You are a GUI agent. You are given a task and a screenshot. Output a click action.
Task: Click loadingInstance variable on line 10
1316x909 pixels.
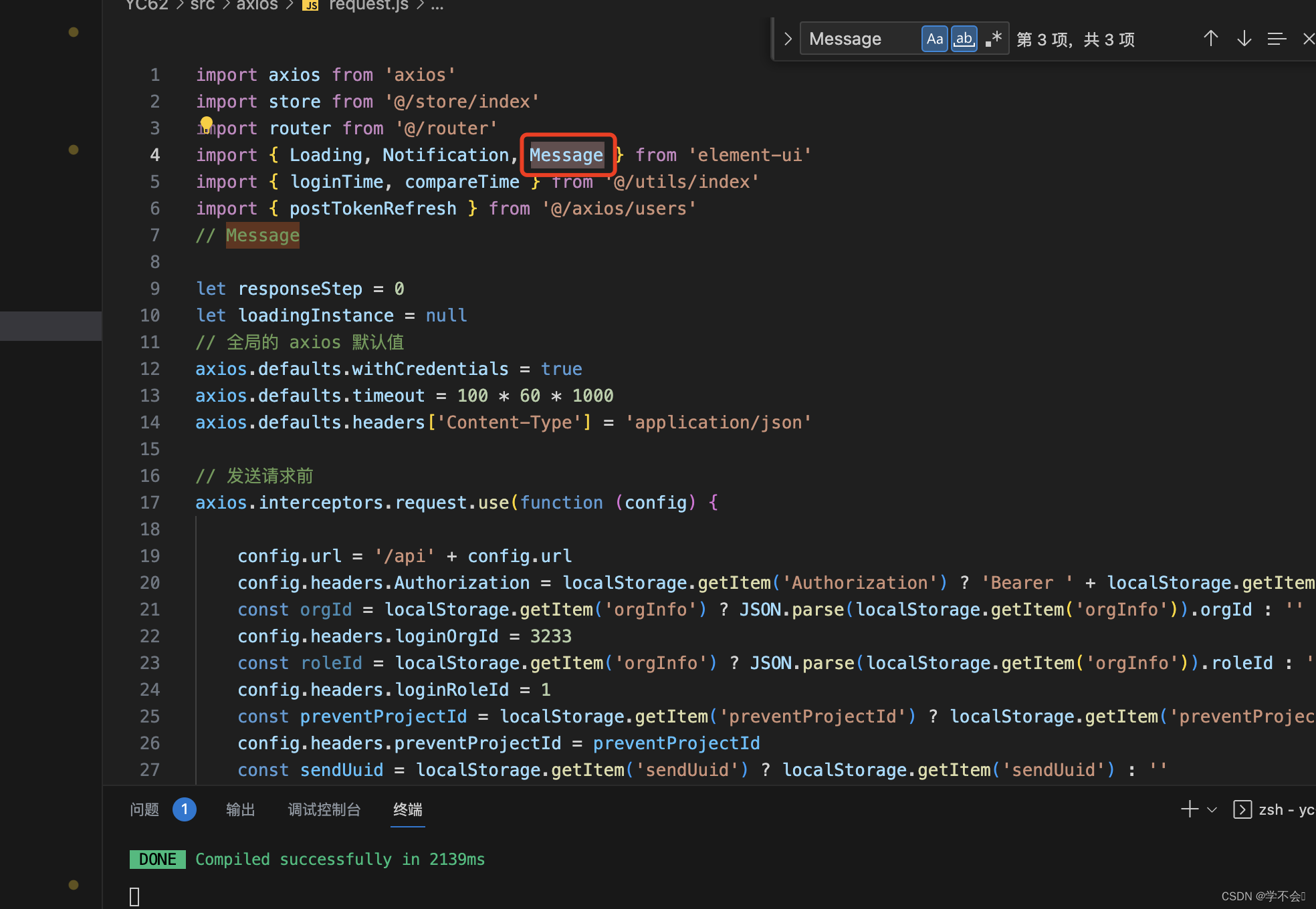[316, 315]
